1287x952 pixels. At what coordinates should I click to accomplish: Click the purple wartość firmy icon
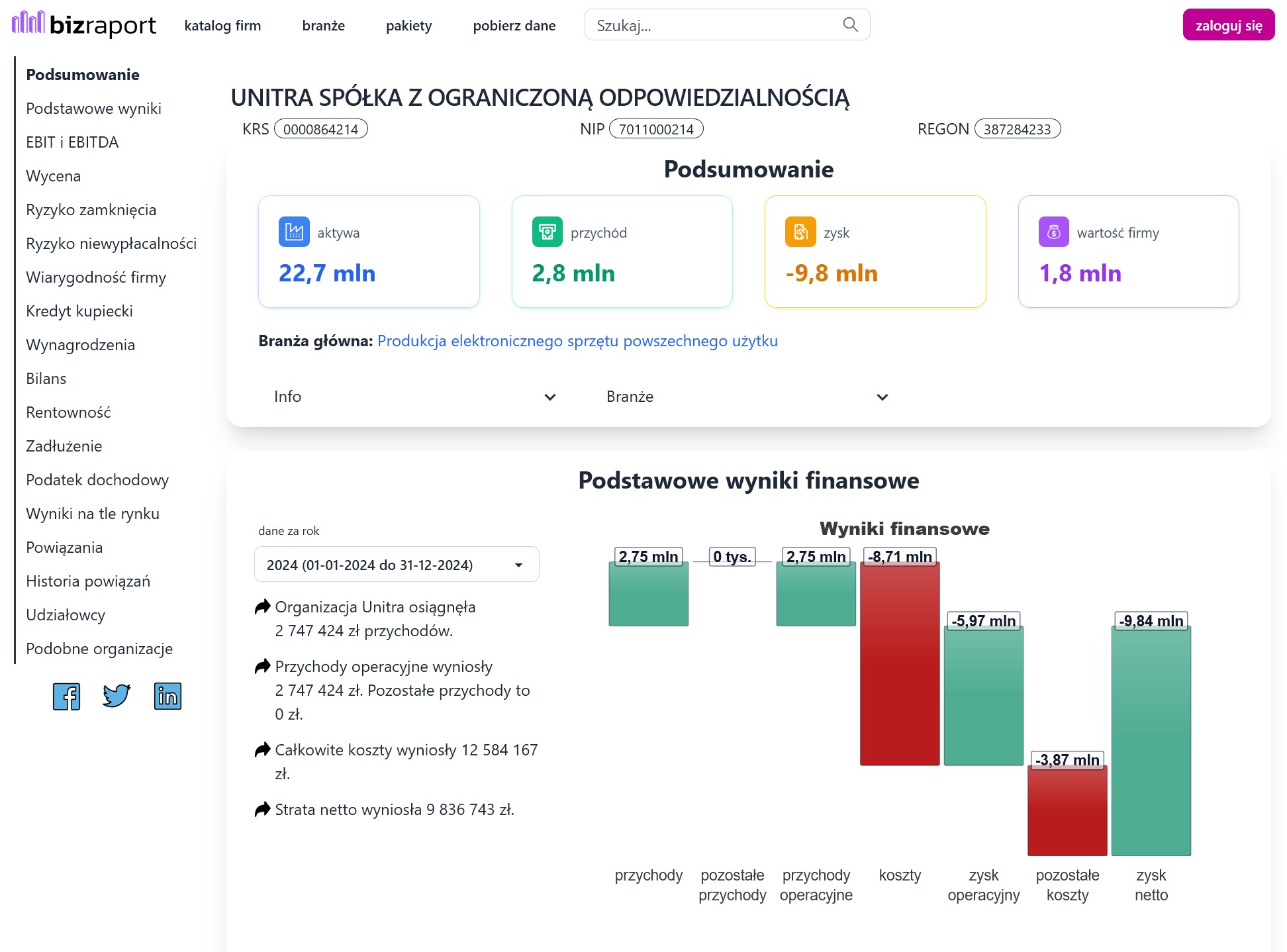click(1054, 232)
